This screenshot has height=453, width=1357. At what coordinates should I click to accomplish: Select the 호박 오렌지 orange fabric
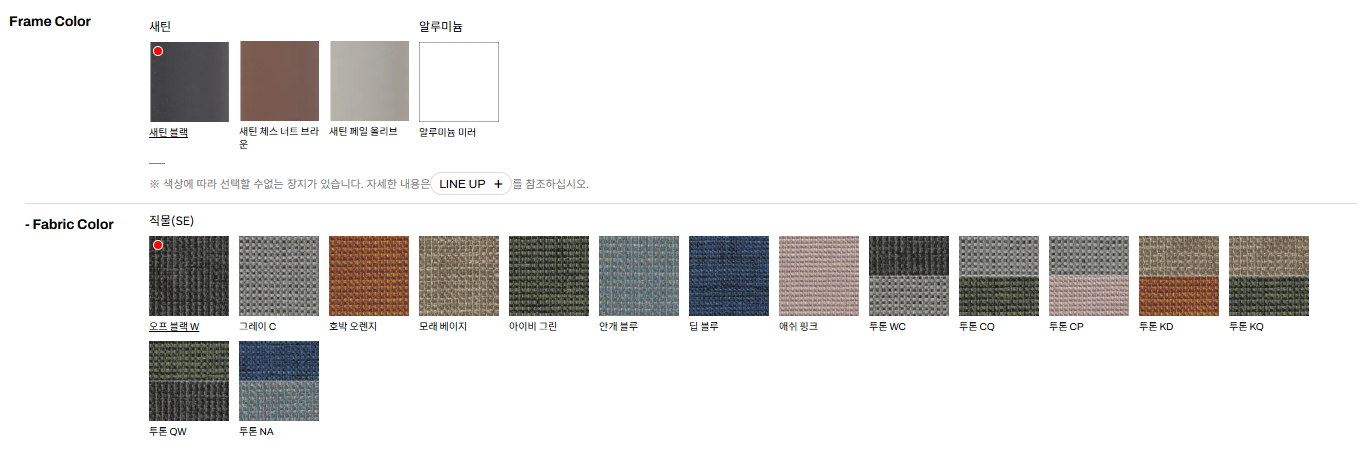(369, 276)
